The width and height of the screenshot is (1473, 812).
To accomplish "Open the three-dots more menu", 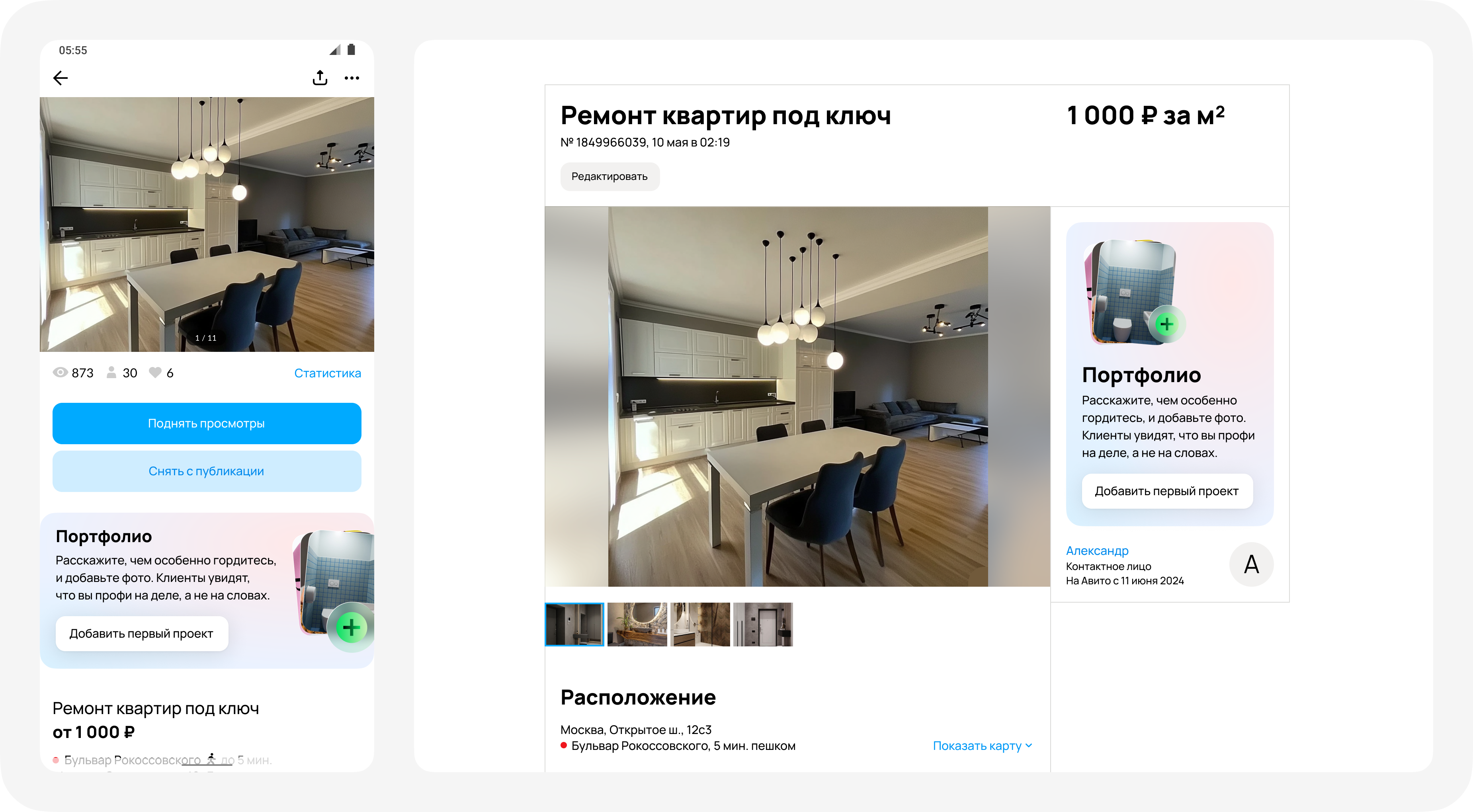I will (x=352, y=78).
